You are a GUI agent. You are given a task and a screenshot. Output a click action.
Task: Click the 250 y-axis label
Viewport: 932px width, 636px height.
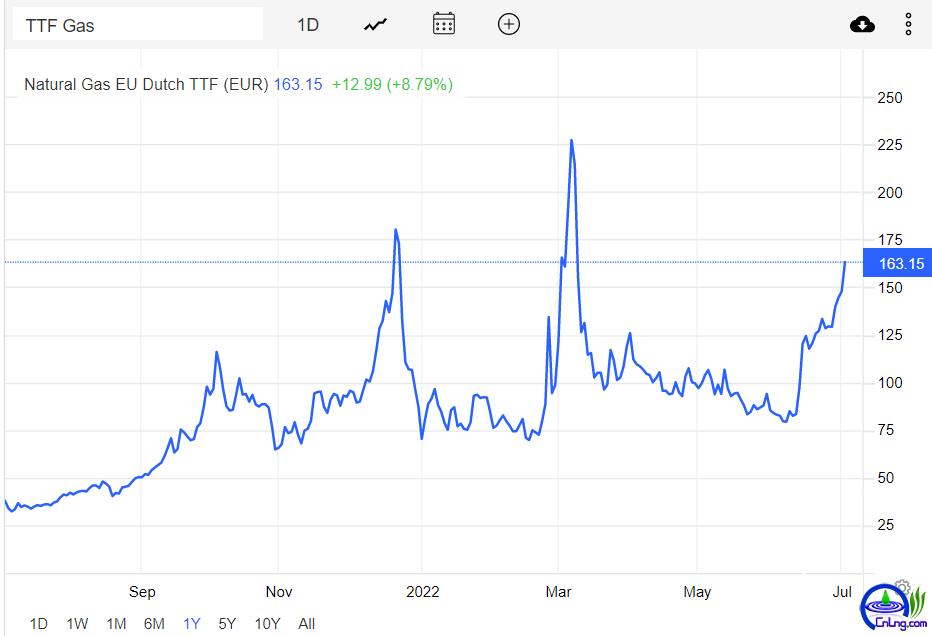point(890,97)
